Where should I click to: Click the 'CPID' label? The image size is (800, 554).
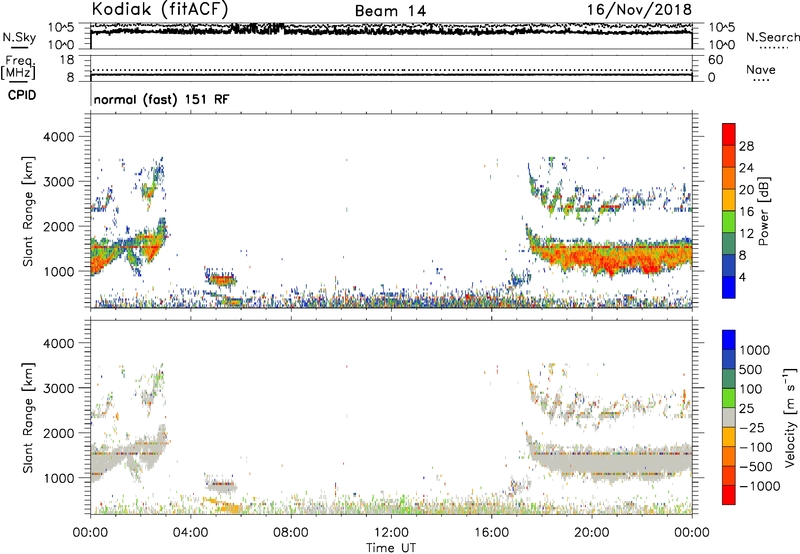22,95
